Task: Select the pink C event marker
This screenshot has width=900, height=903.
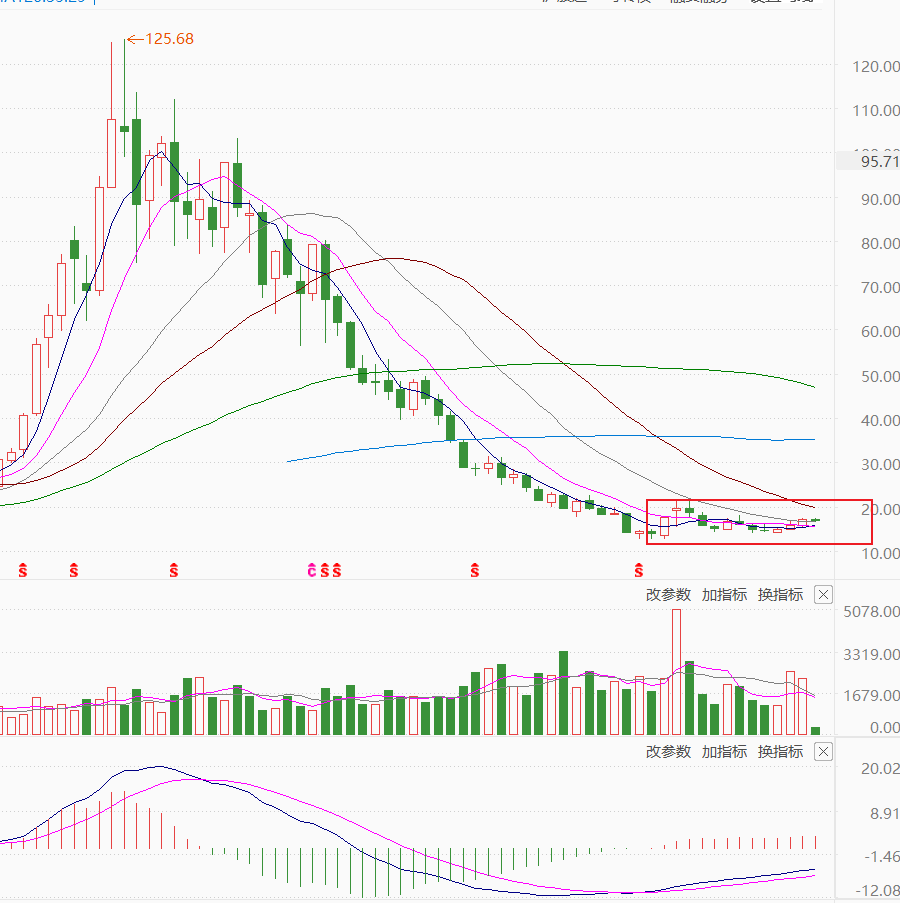Action: click(x=312, y=570)
